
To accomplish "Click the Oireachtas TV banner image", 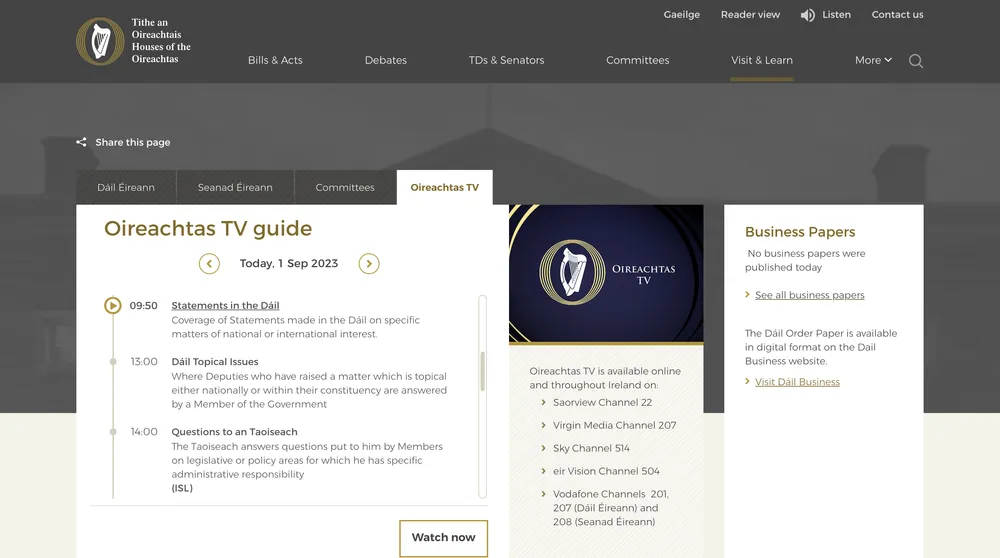I will coord(606,274).
